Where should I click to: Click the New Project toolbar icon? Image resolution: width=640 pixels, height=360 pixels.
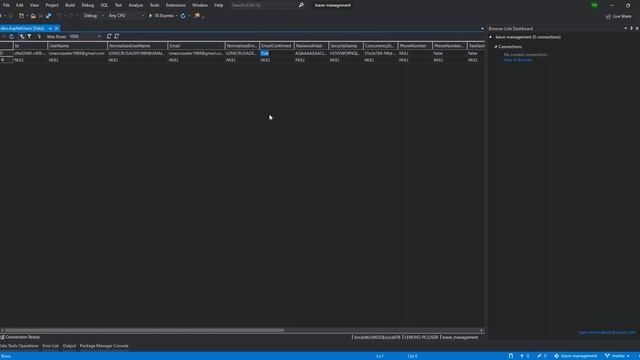tap(21, 16)
